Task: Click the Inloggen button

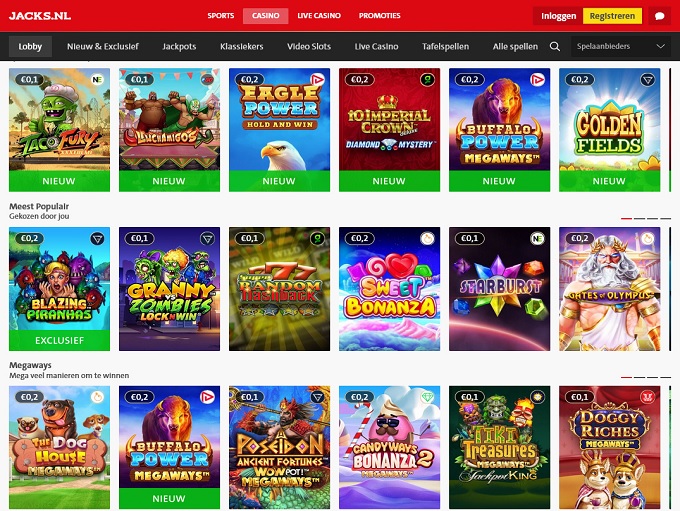Action: 559,16
